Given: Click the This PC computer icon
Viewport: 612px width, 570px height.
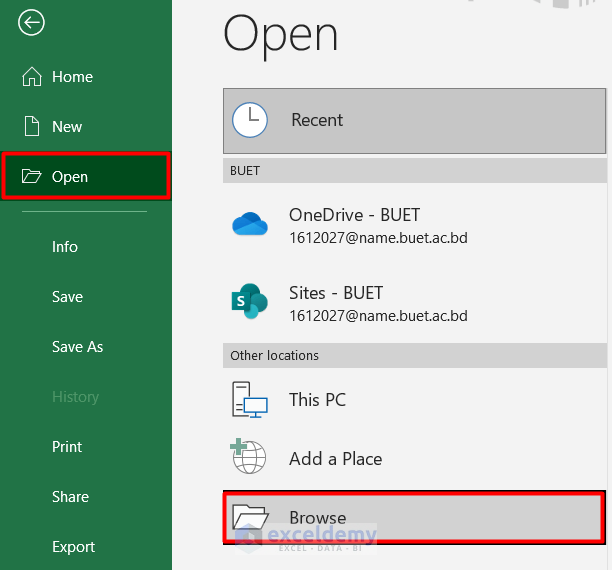Looking at the screenshot, I should pos(250,400).
